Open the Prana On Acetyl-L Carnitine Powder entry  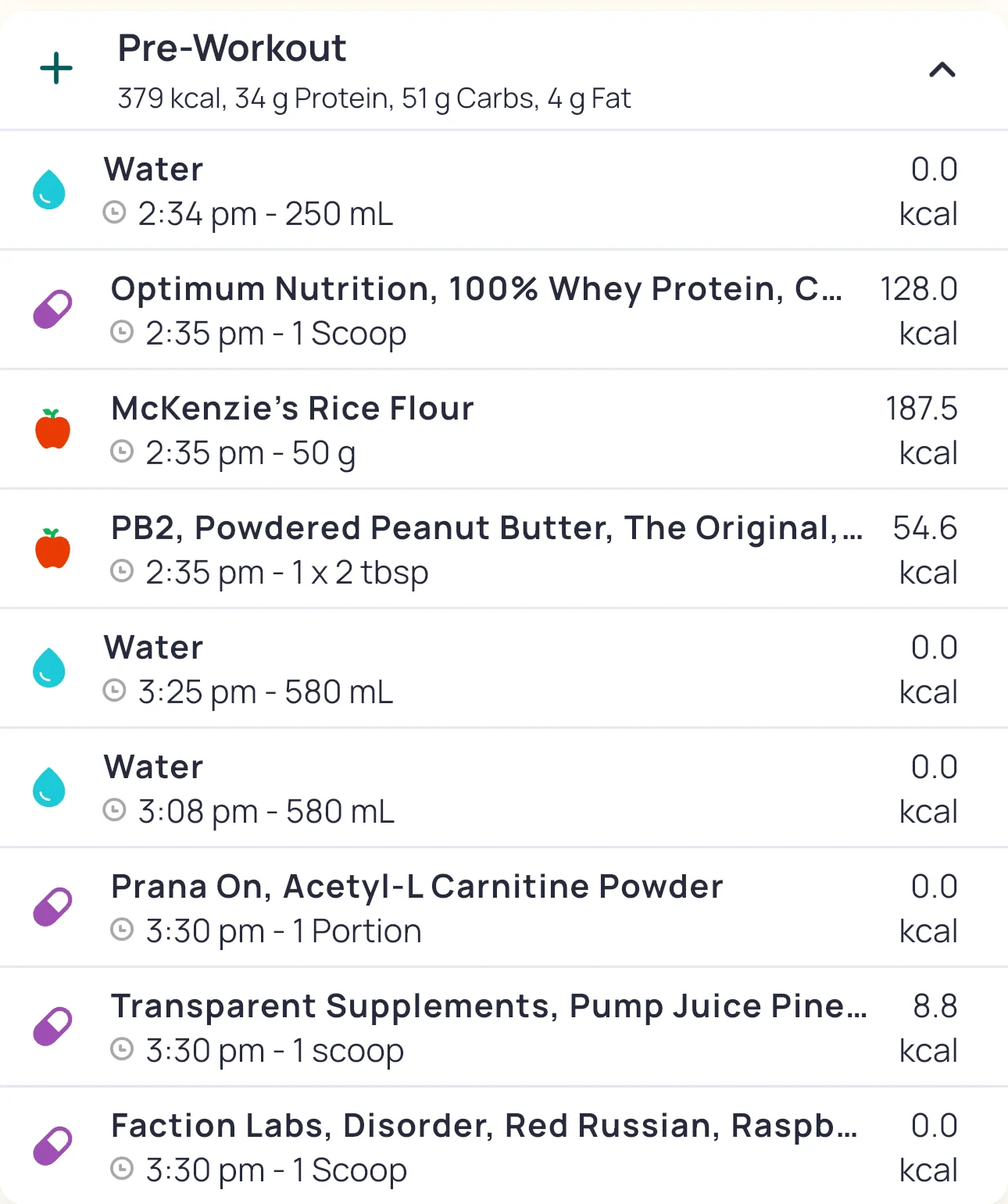[416, 887]
